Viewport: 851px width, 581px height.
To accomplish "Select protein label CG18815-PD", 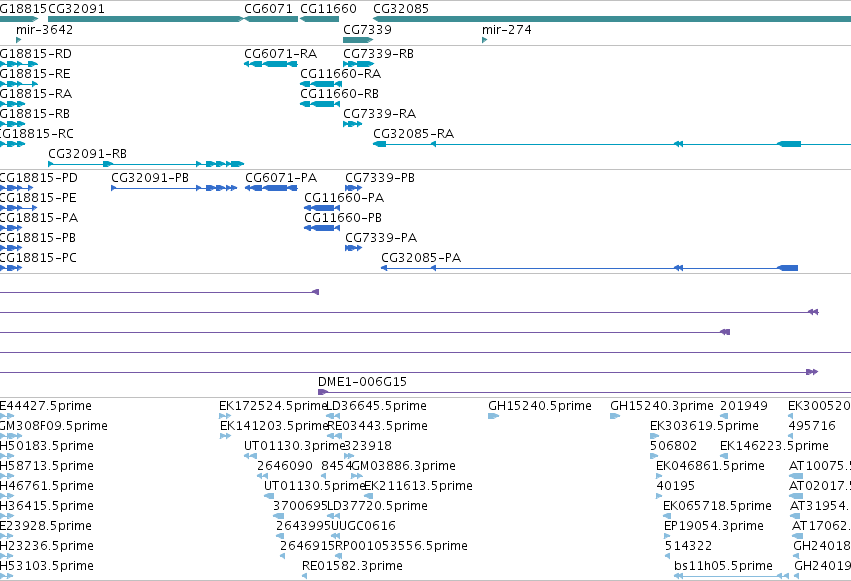I will tap(39, 178).
